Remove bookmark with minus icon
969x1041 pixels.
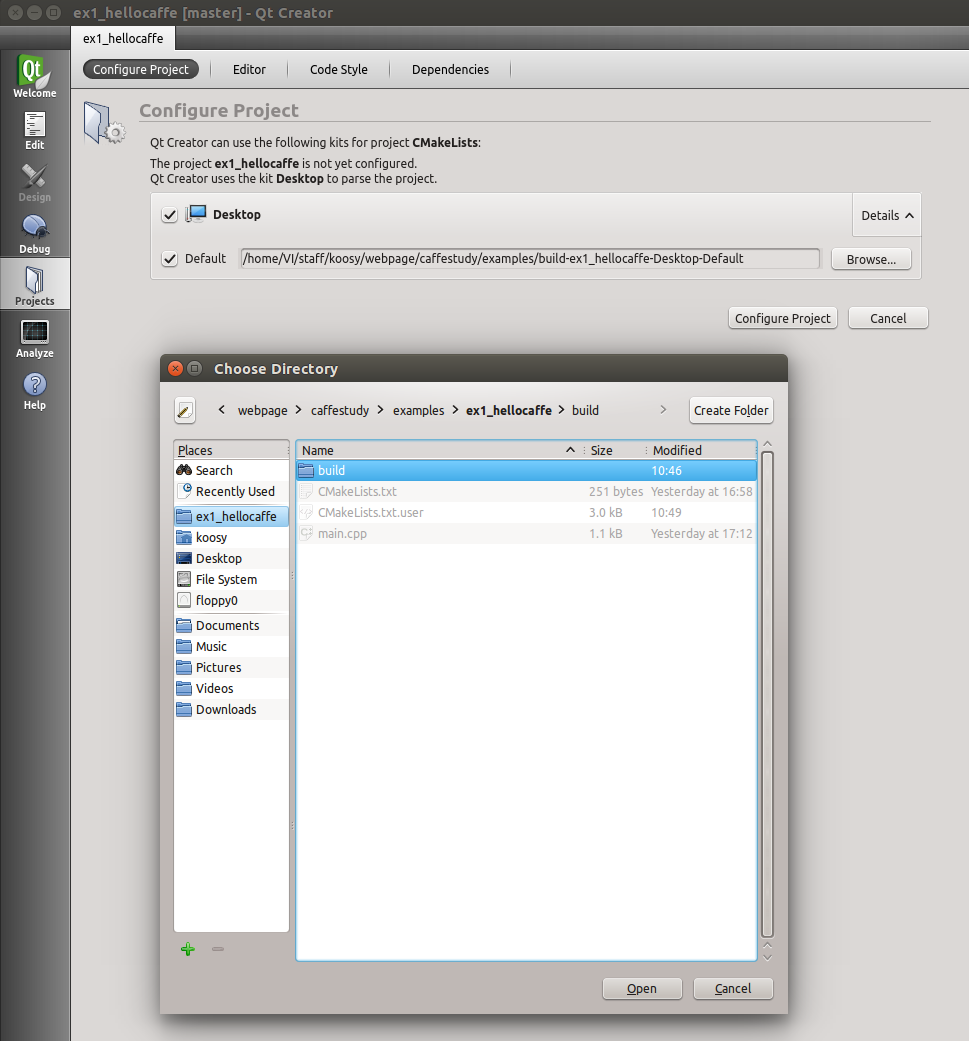(x=218, y=949)
